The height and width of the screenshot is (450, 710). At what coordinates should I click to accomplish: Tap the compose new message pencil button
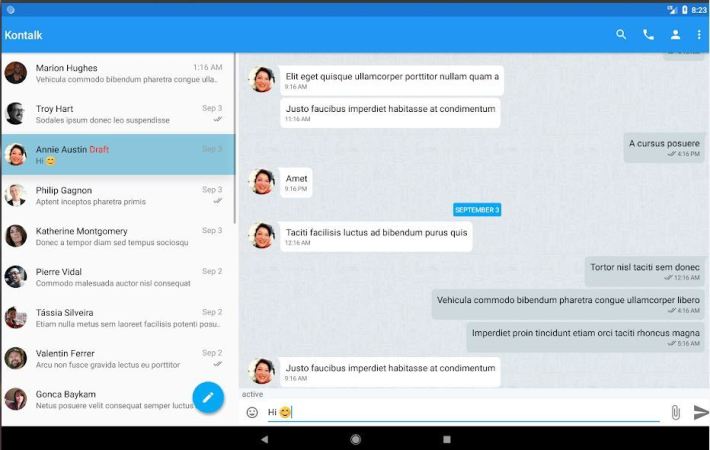tap(208, 397)
